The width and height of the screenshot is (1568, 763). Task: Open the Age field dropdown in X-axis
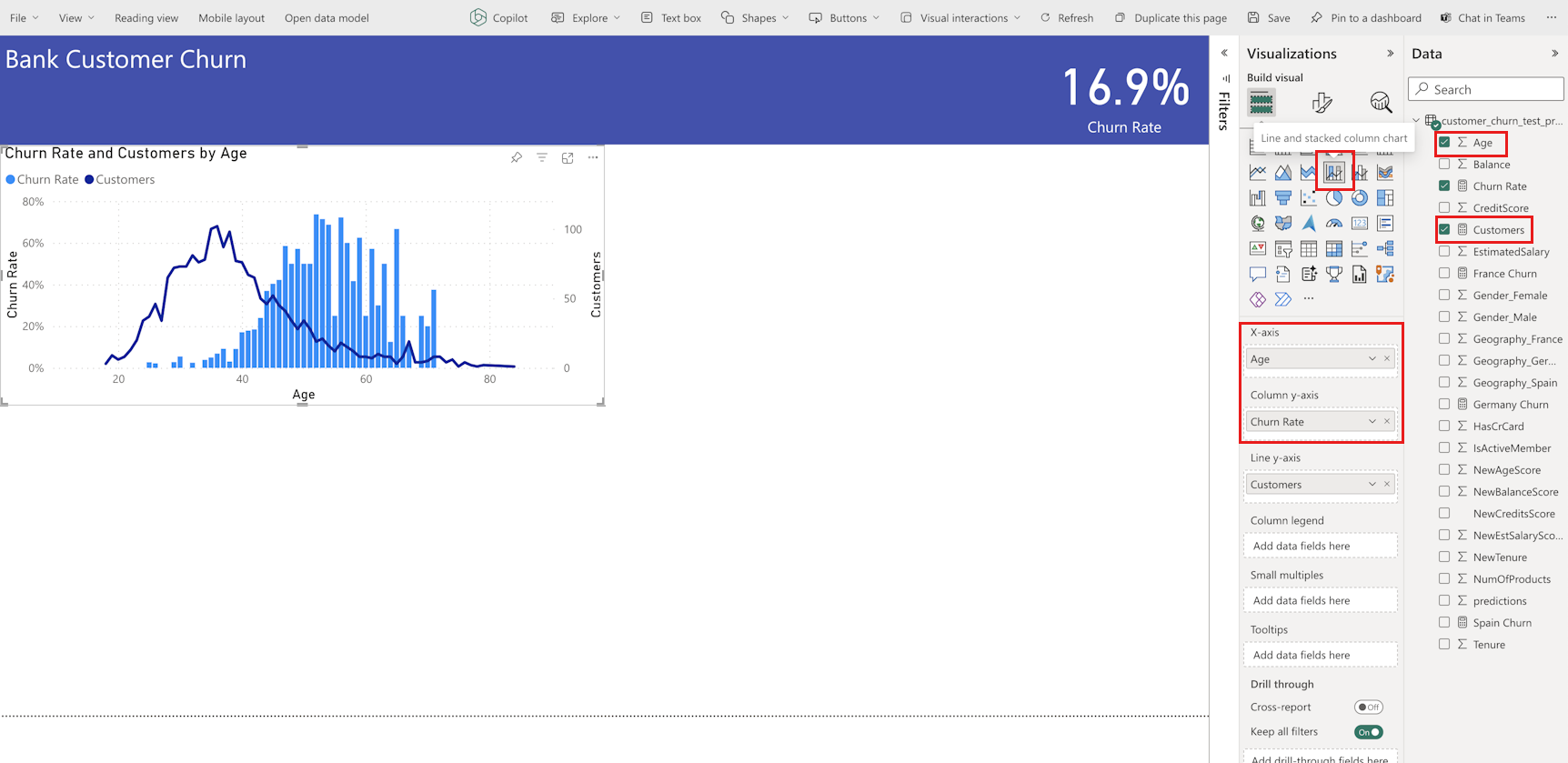coord(1372,358)
